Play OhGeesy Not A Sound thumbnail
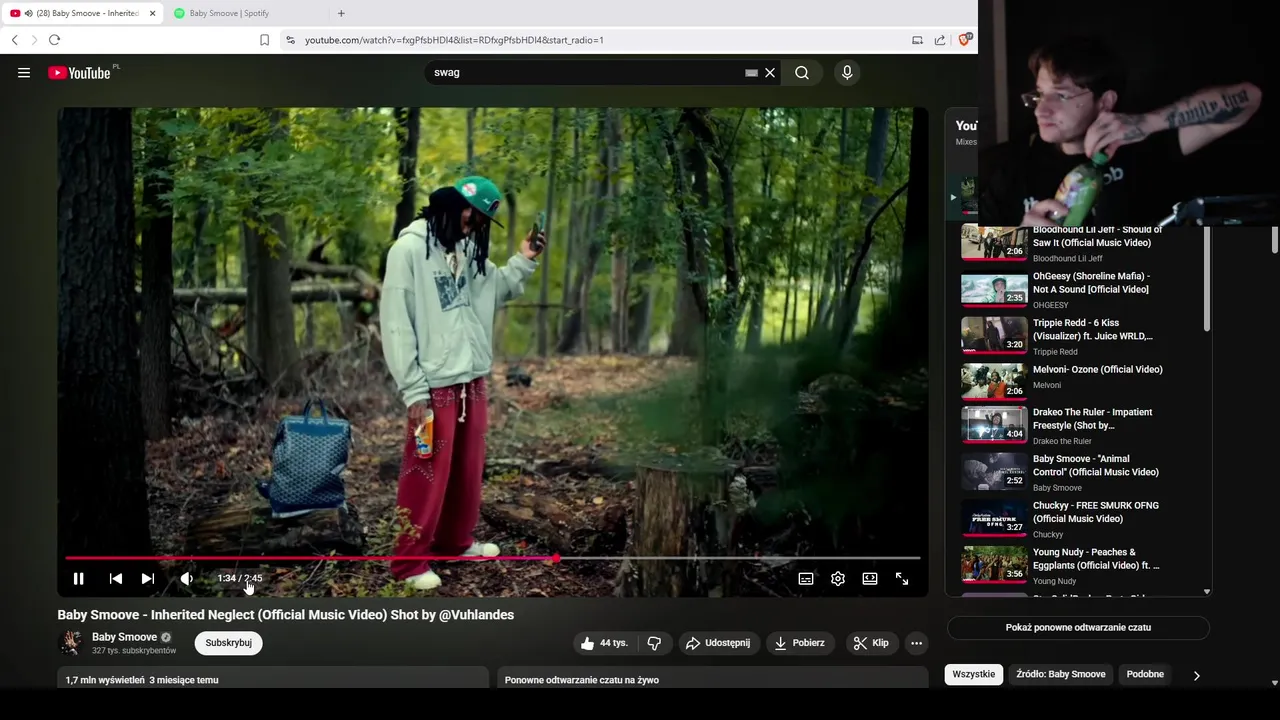1280x720 pixels. pyautogui.click(x=994, y=289)
